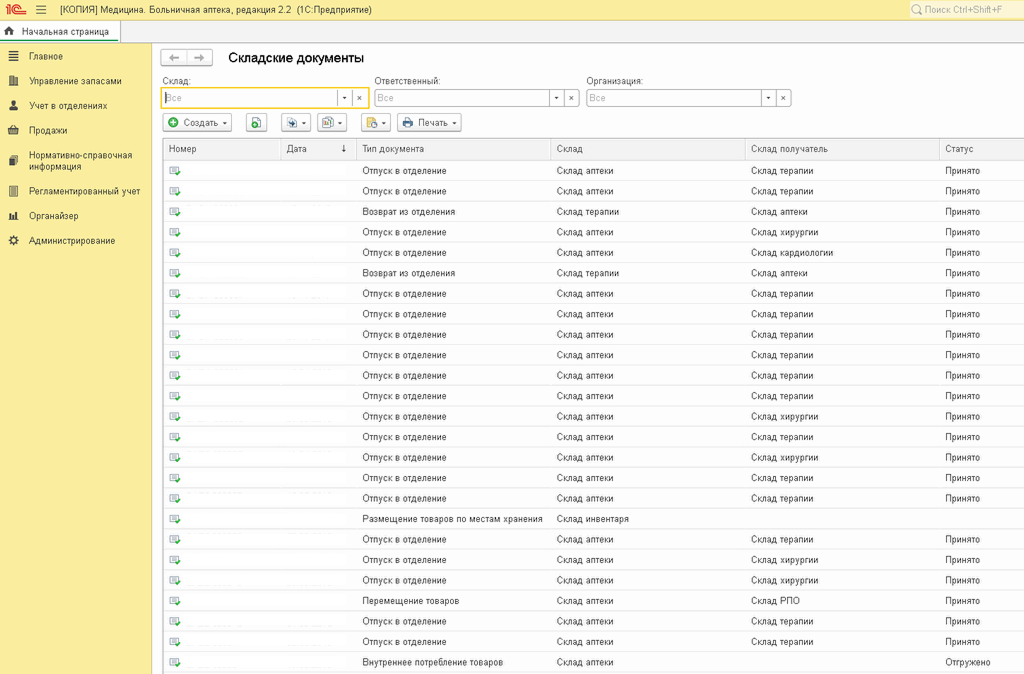Clear the Организация filter with X button
This screenshot has width=1024, height=674.
click(x=784, y=98)
